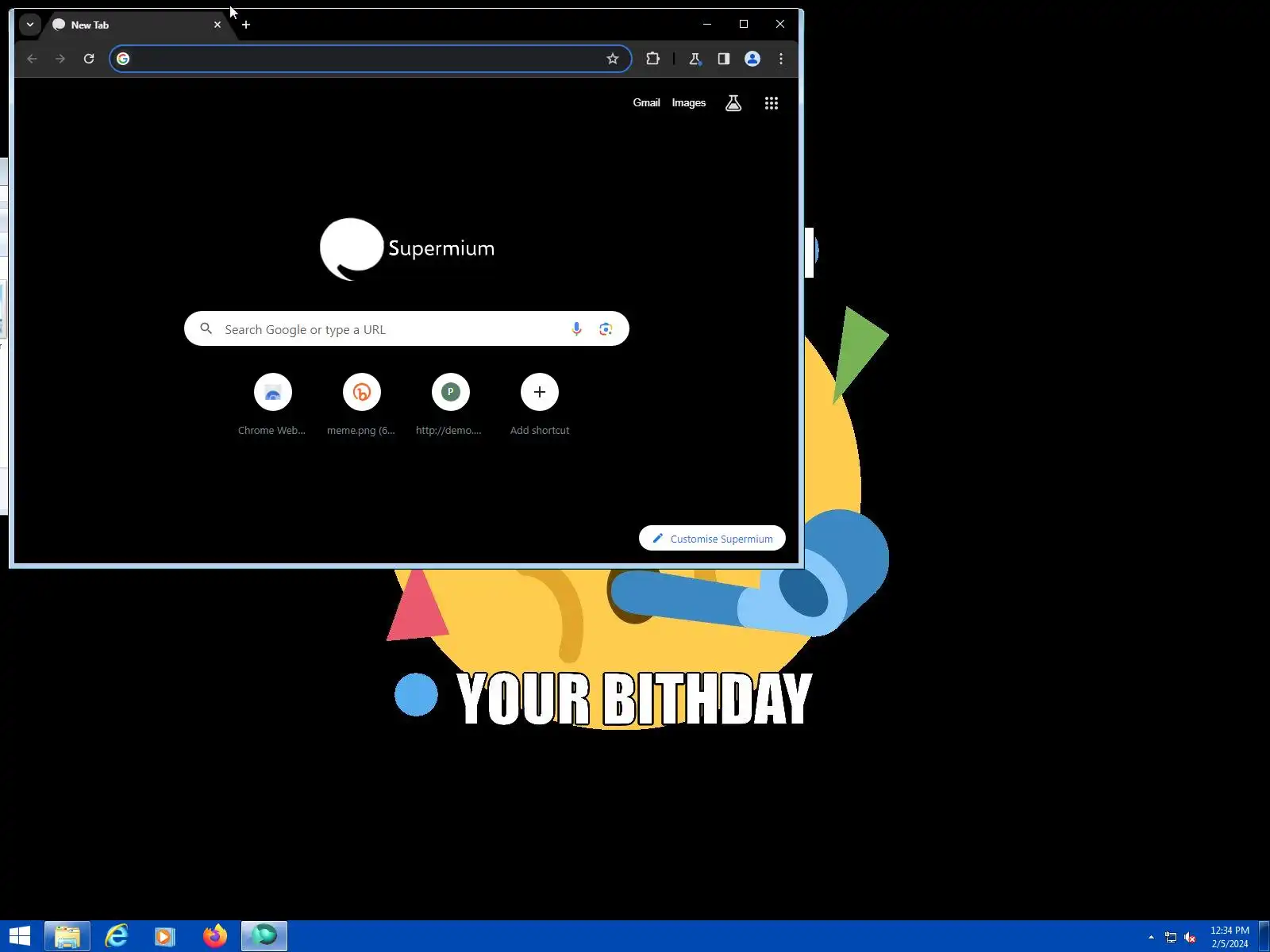Viewport: 1270px width, 952px height.
Task: Reload the current page
Action: 89,59
